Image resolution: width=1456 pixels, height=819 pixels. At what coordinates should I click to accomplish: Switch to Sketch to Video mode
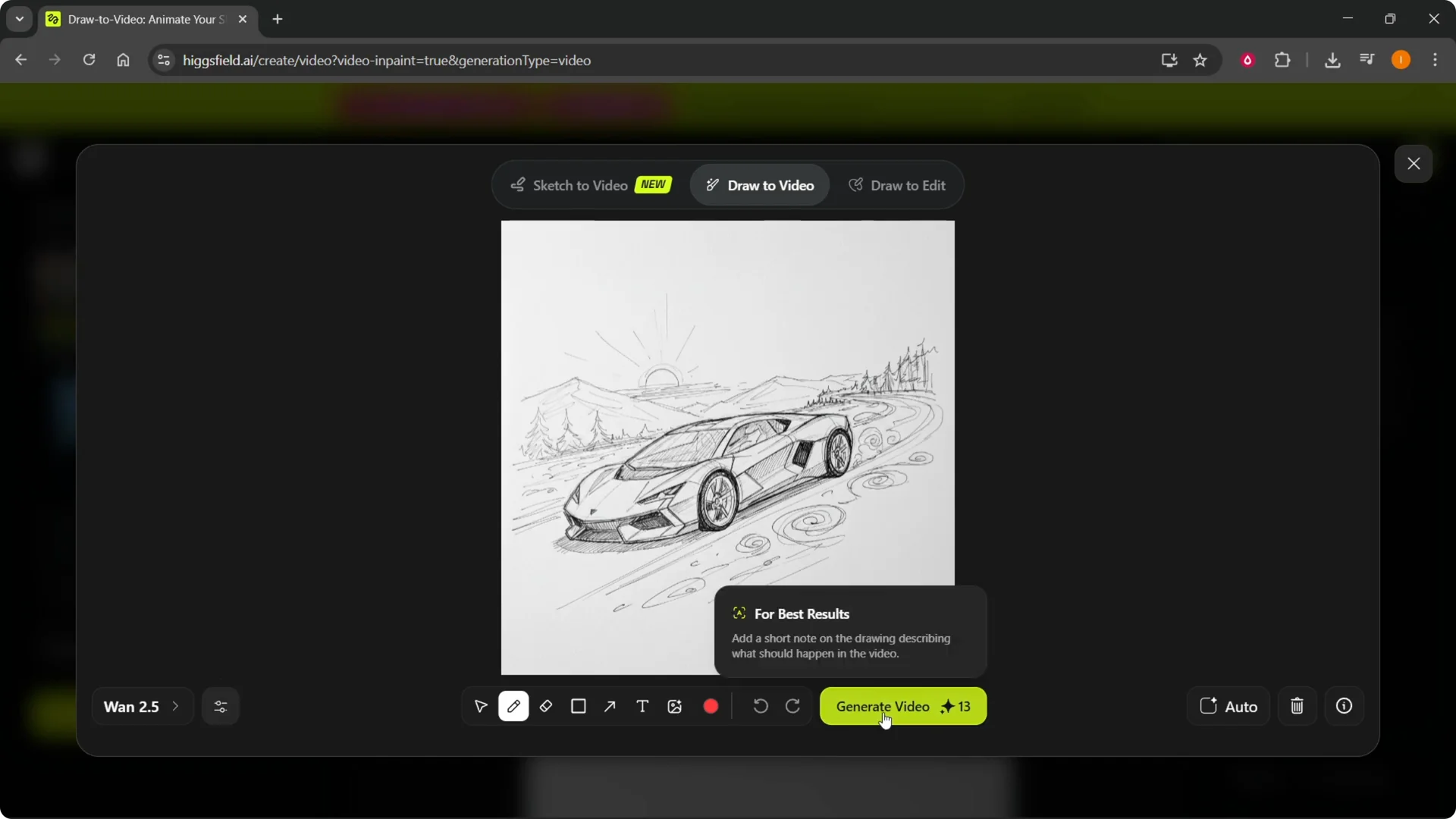(x=580, y=185)
